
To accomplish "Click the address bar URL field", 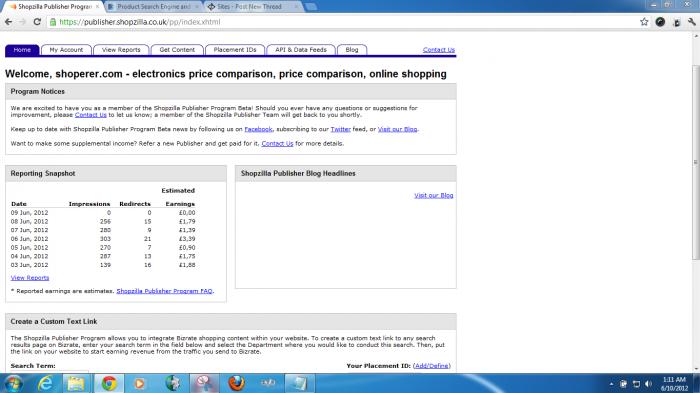I will coord(344,22).
